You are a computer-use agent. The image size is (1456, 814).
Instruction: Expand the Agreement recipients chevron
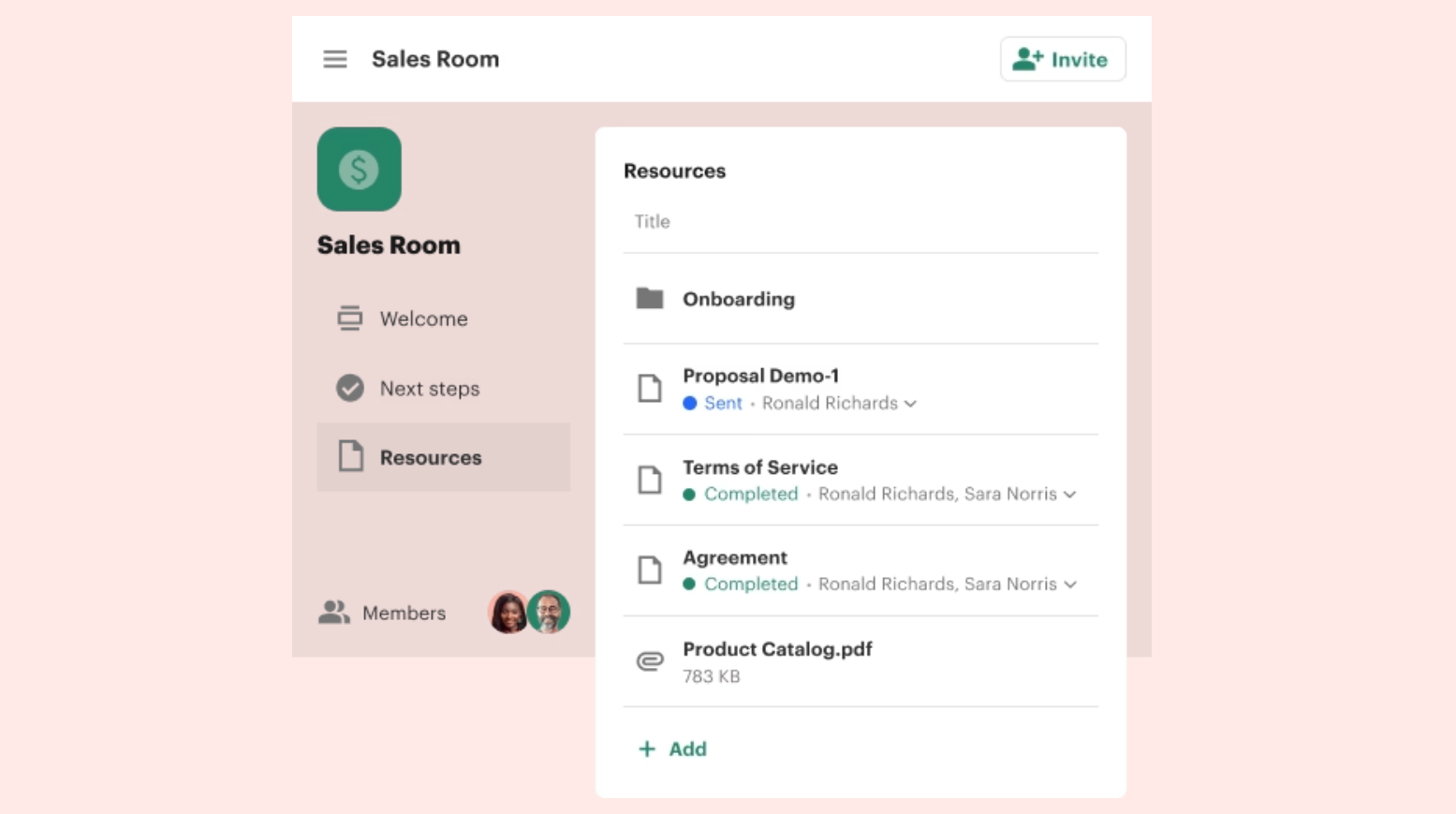1070,585
